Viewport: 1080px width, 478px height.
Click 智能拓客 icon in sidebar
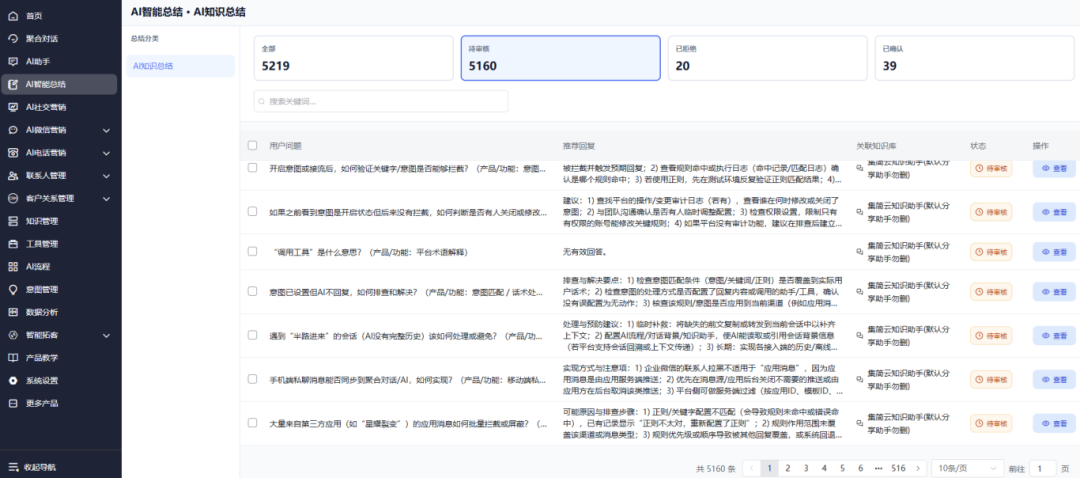(12, 335)
